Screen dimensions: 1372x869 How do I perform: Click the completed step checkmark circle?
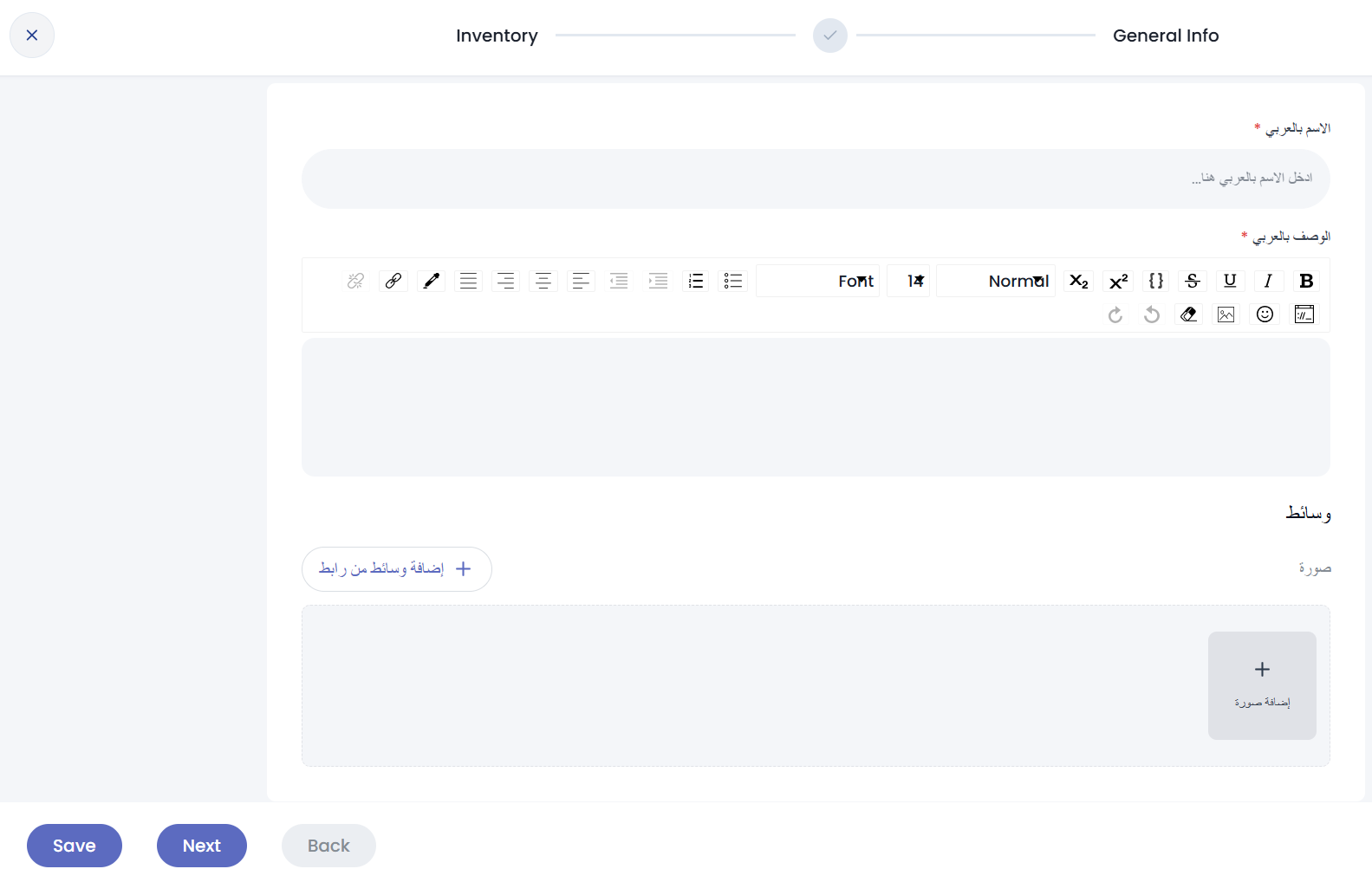(829, 36)
